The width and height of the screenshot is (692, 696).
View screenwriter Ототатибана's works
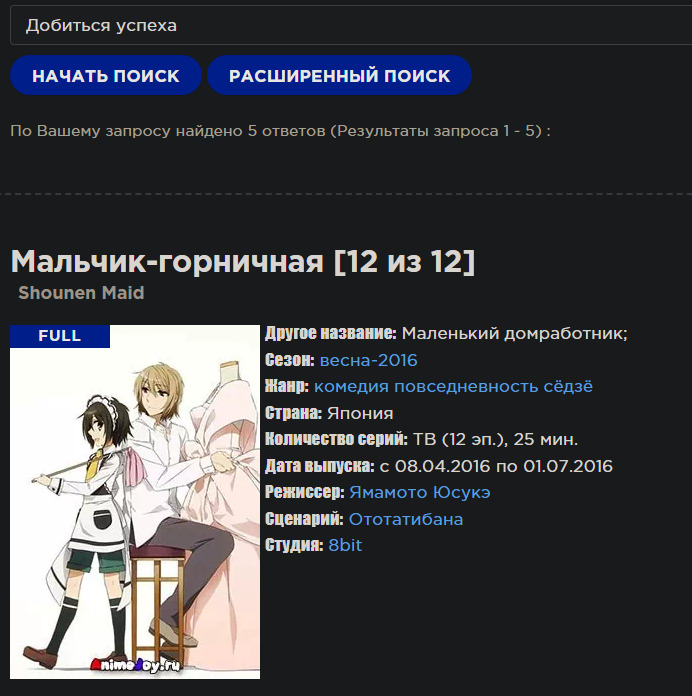click(406, 519)
